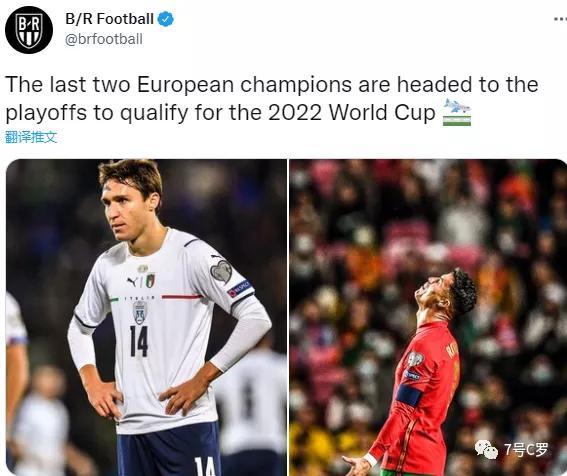
Task: Select the tweet text about European champions
Action: pyautogui.click(x=272, y=98)
